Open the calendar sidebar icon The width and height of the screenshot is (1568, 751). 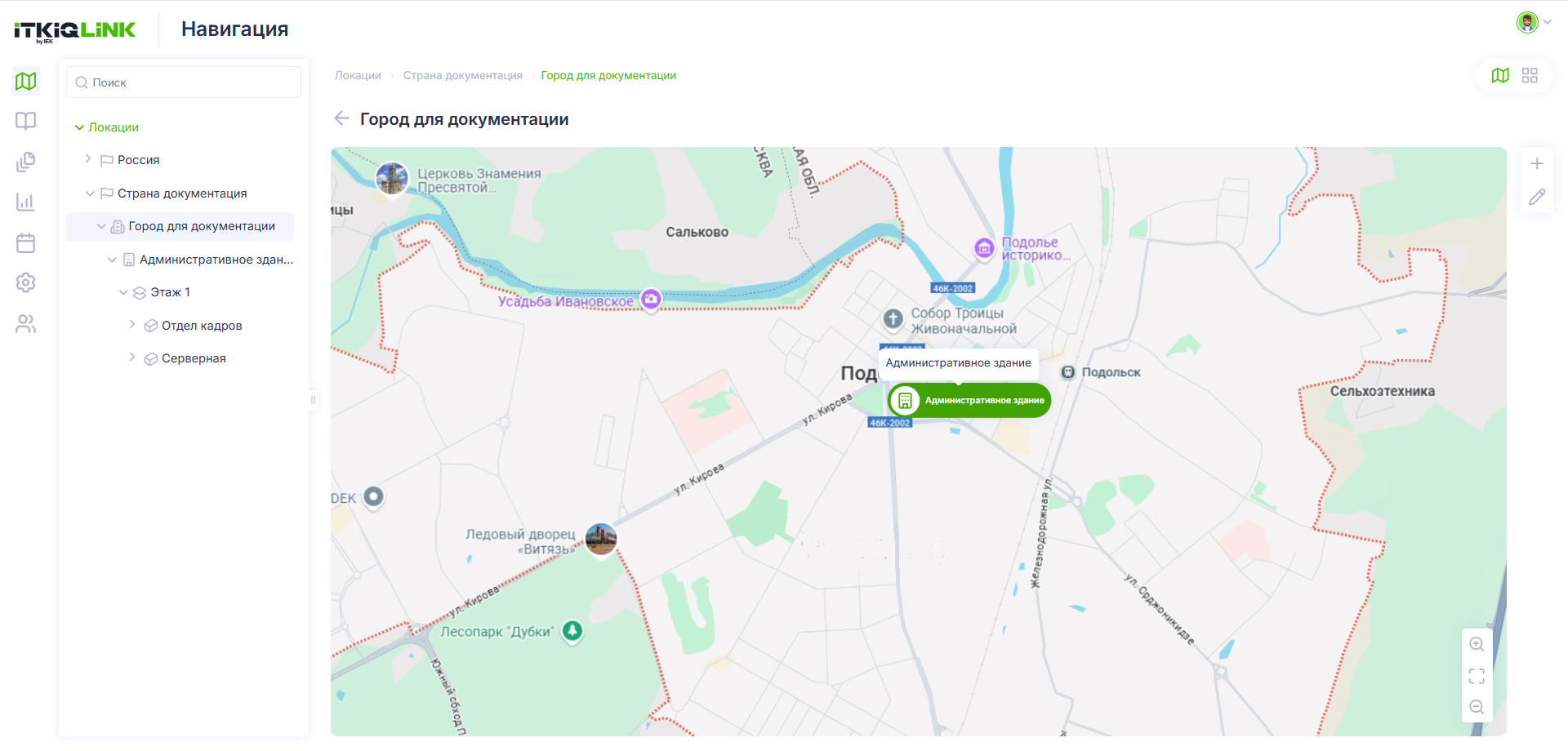click(26, 242)
